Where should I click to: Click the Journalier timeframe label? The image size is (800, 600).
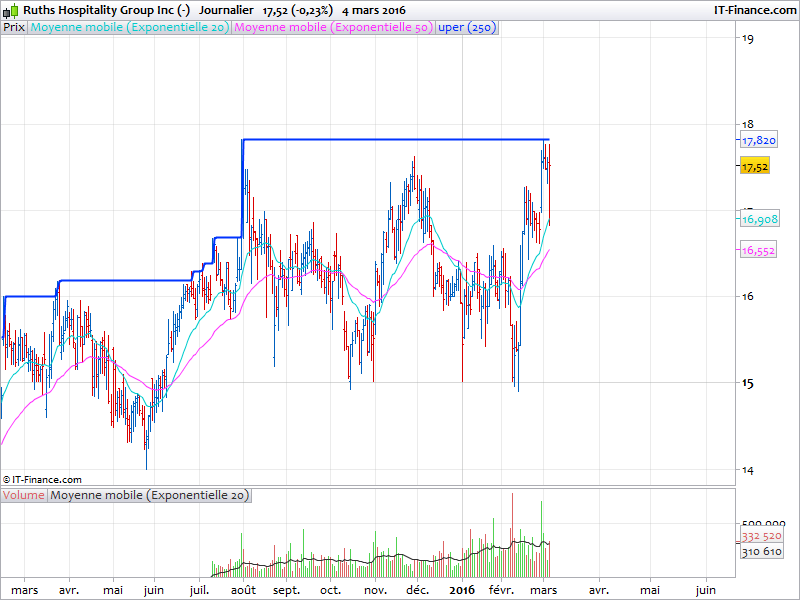click(226, 10)
